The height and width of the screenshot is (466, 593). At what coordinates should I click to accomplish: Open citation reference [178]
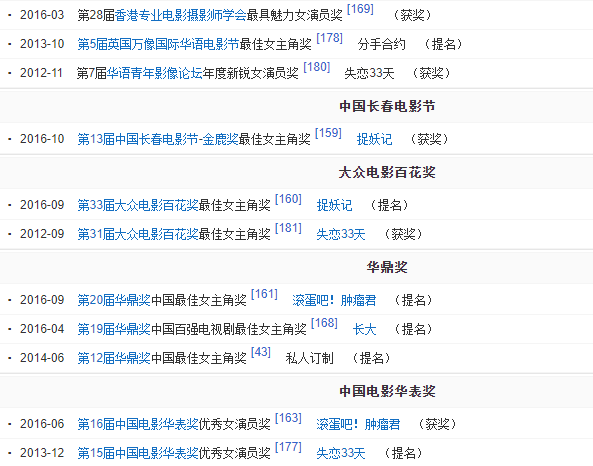coord(329,38)
